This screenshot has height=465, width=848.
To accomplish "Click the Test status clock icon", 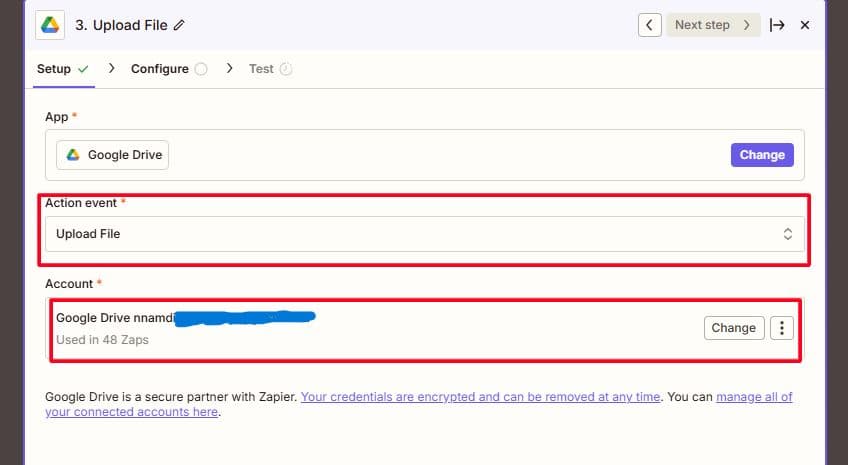I will point(286,69).
